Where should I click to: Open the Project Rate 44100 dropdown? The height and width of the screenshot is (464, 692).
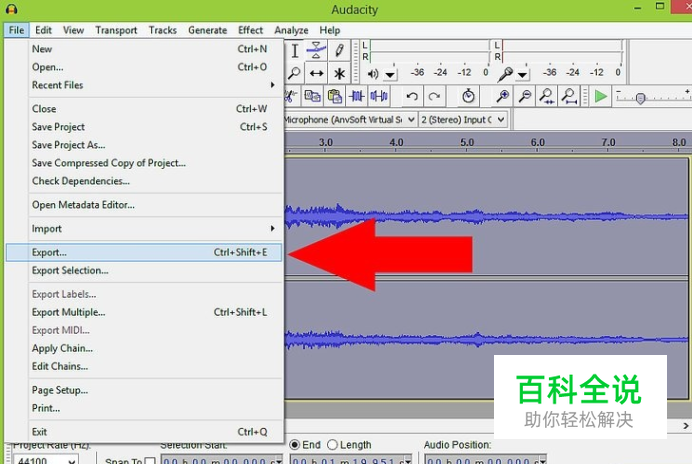pyautogui.click(x=72, y=460)
